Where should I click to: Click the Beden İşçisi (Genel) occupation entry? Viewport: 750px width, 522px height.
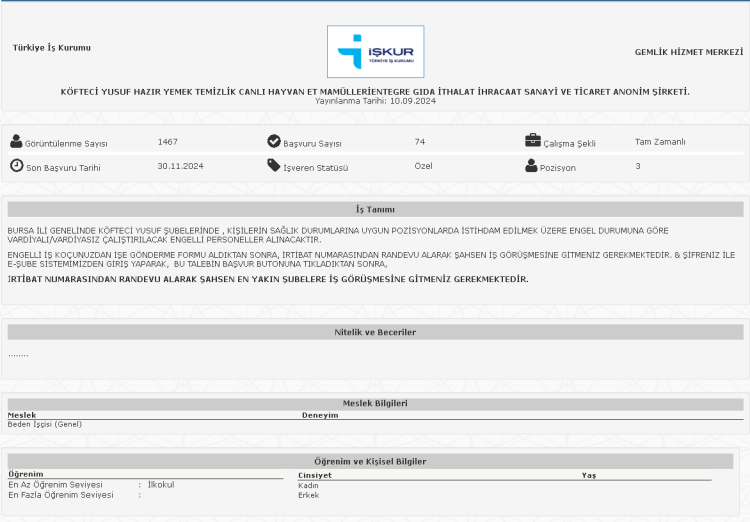pyautogui.click(x=44, y=424)
